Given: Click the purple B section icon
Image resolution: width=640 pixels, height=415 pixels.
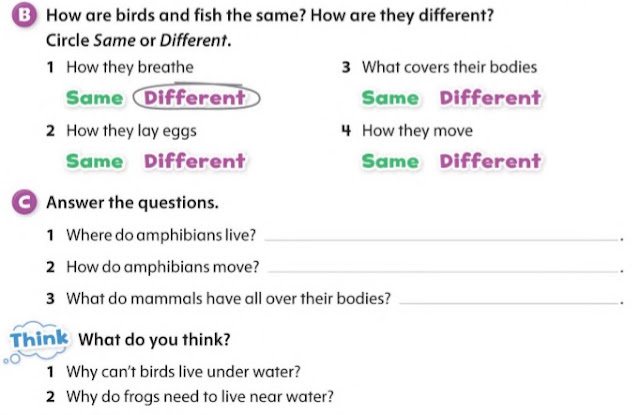Looking at the screenshot, I should (x=24, y=15).
